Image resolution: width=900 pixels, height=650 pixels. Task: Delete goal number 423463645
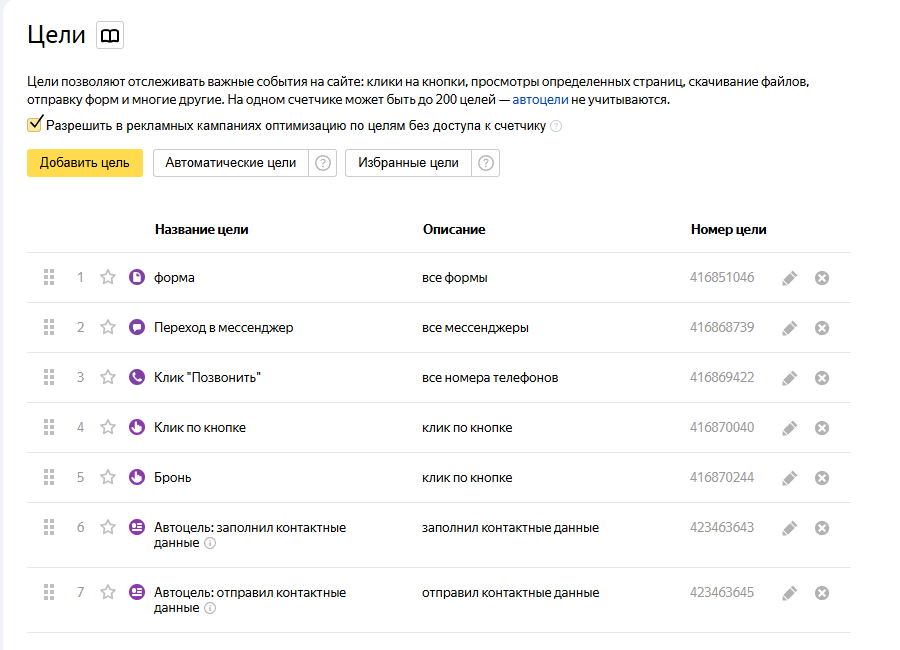coord(822,593)
